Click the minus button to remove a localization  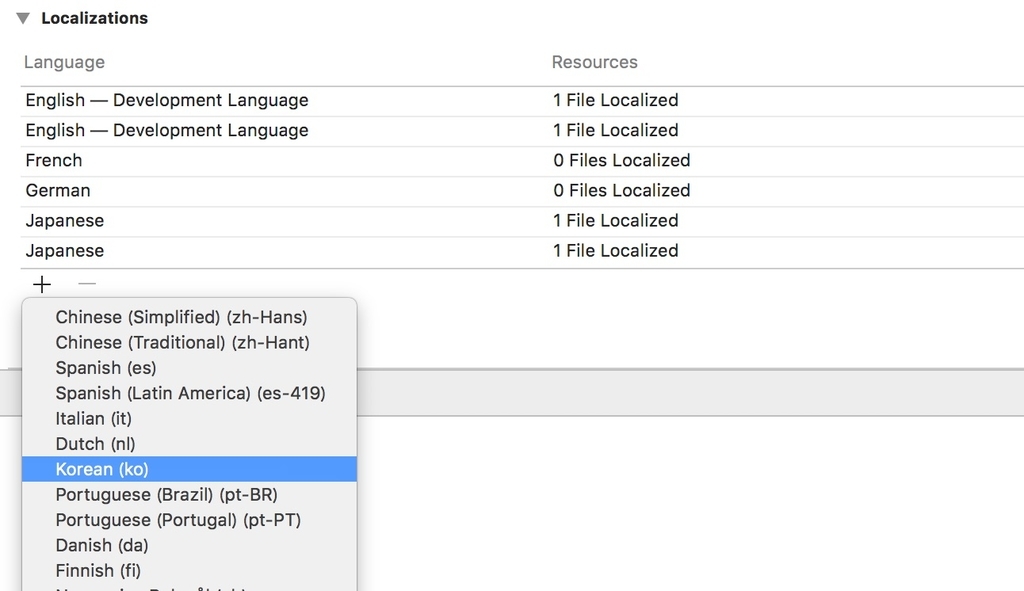coord(87,284)
